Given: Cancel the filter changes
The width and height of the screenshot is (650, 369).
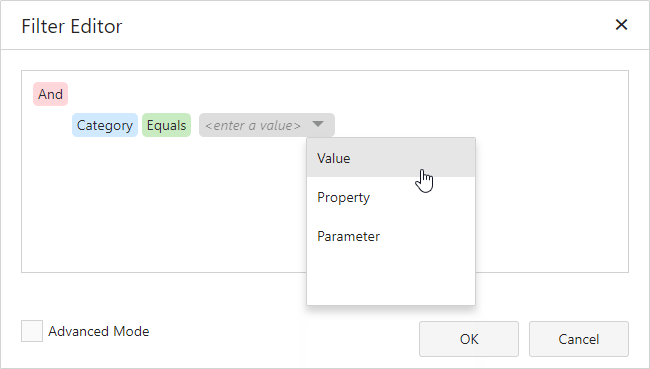Looking at the screenshot, I should coord(579,339).
